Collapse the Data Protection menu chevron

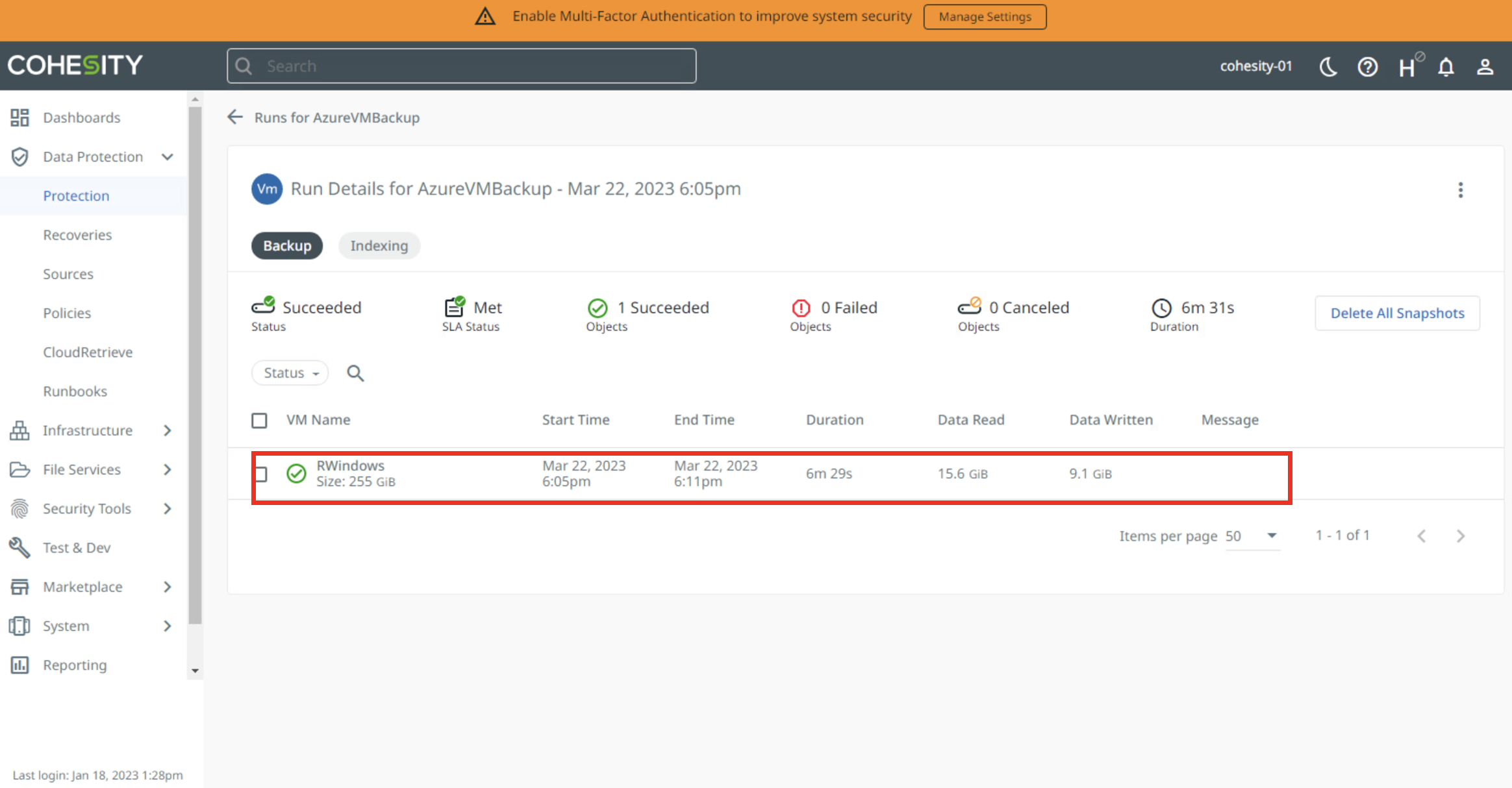tap(168, 156)
